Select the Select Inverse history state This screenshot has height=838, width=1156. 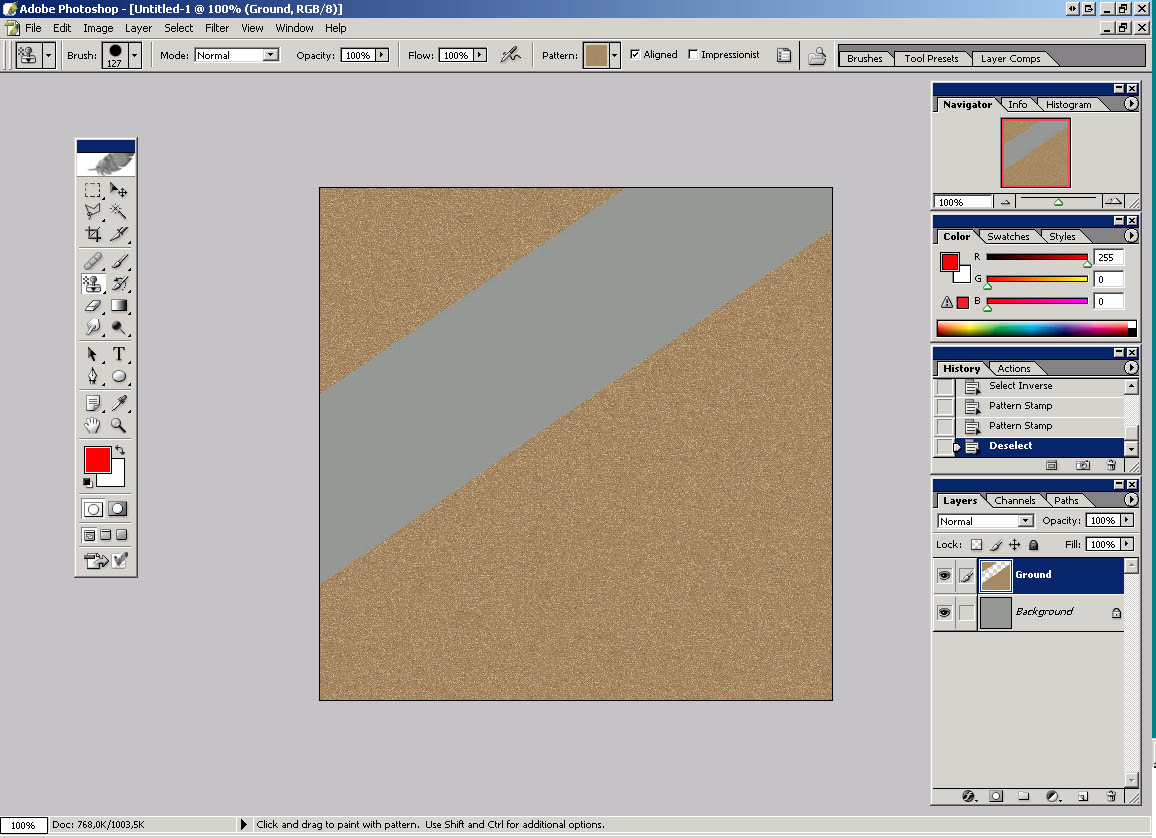(x=1020, y=386)
